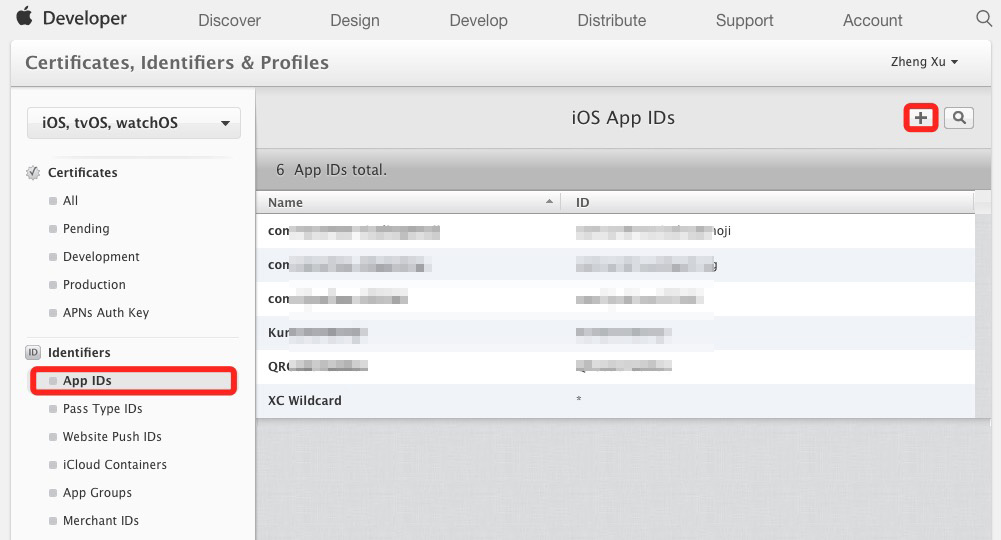
Task: Open the Account page link
Action: click(x=872, y=20)
